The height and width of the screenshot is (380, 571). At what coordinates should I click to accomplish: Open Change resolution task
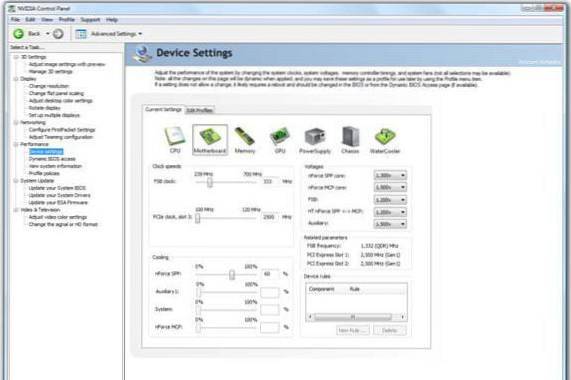pos(49,86)
